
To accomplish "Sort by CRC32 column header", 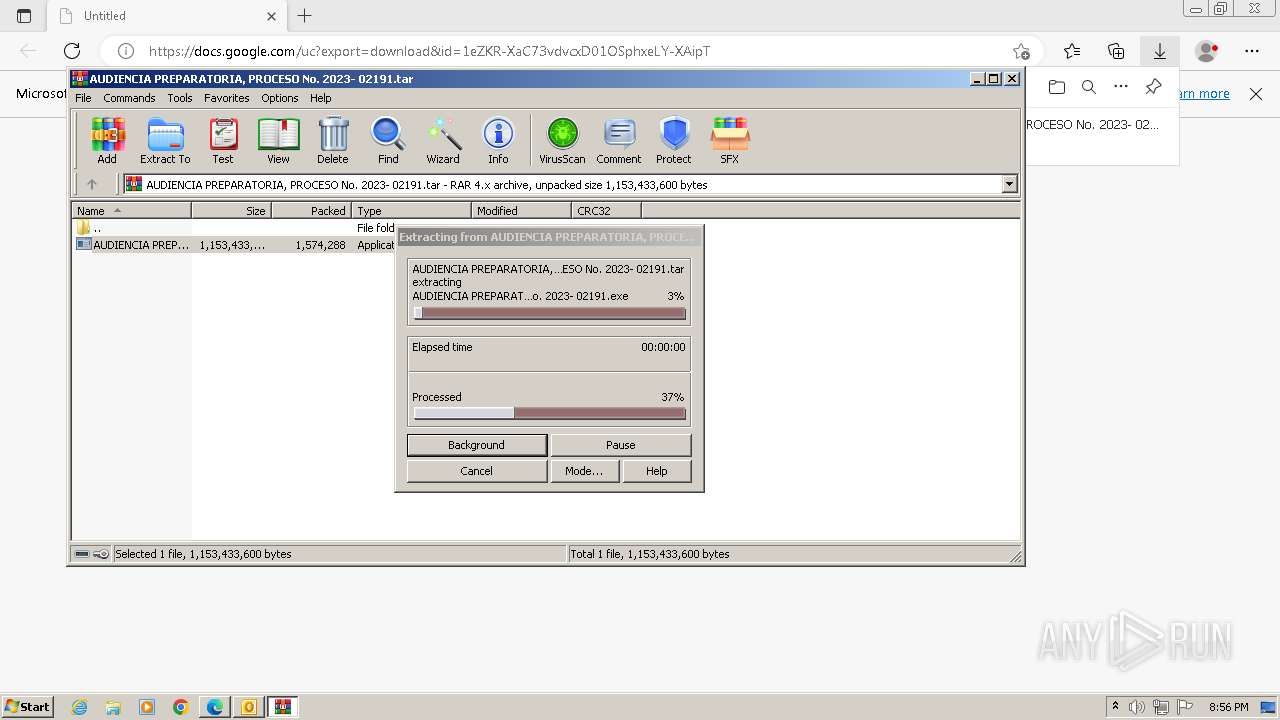I will pos(606,211).
